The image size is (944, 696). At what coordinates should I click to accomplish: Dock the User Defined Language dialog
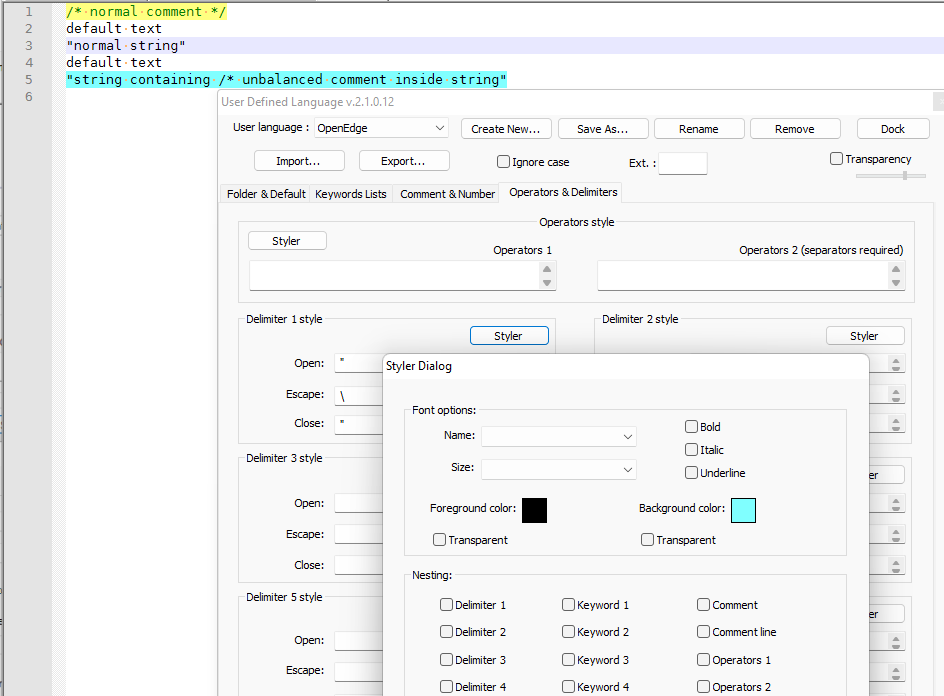pos(893,129)
